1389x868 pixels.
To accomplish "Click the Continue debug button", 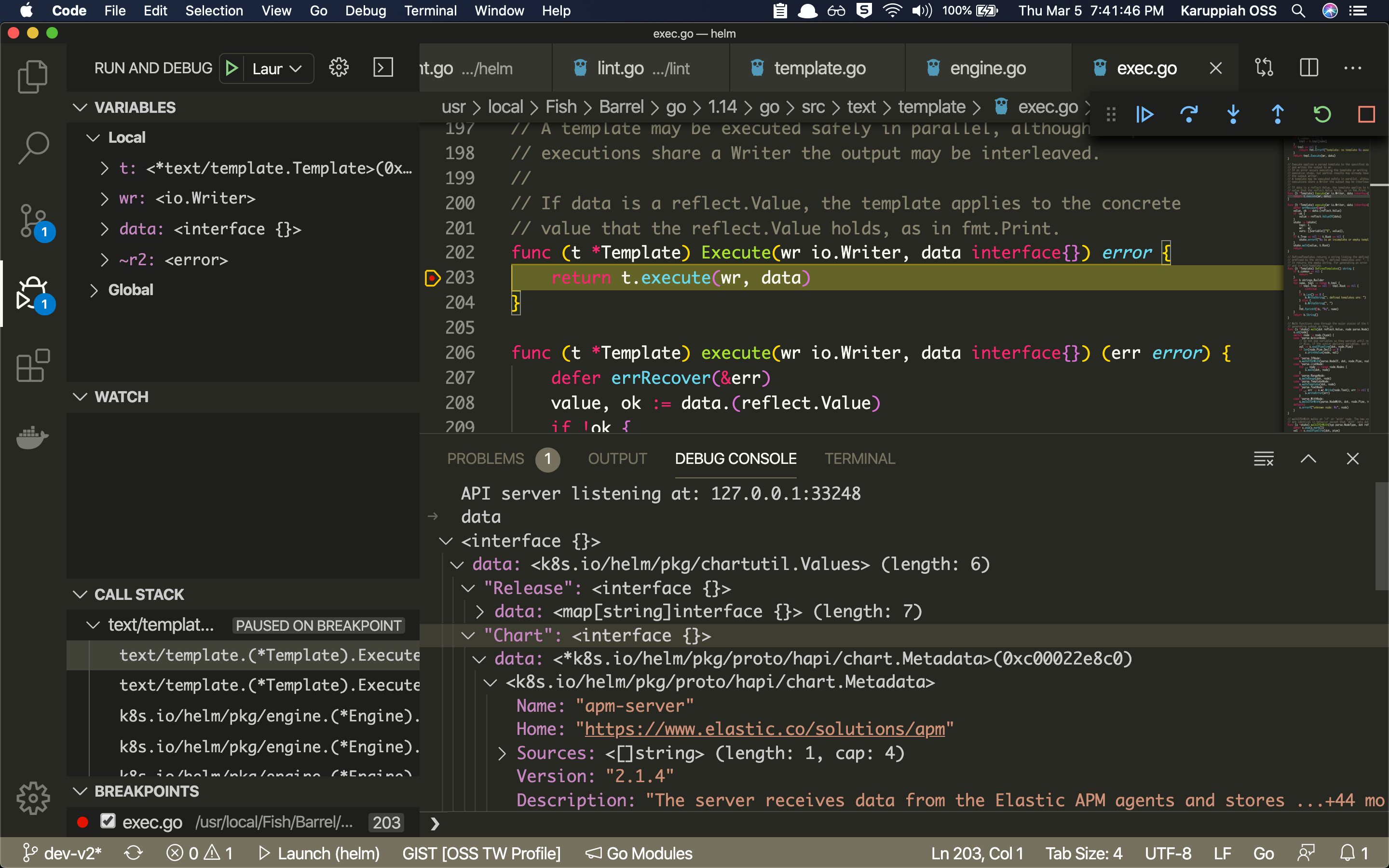I will tap(1144, 114).
